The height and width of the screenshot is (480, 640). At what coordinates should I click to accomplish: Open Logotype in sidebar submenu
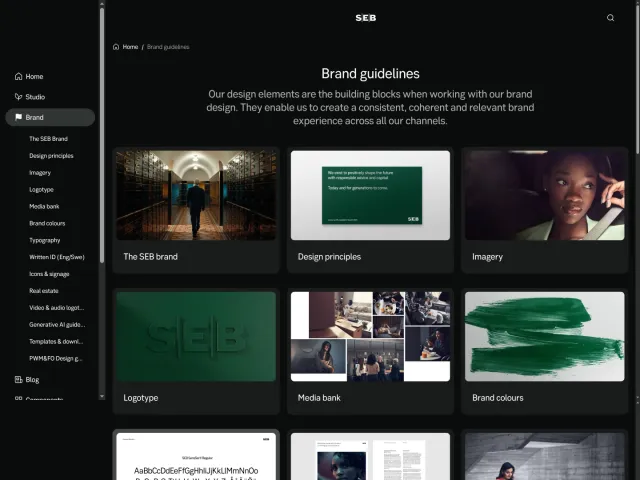[41, 189]
